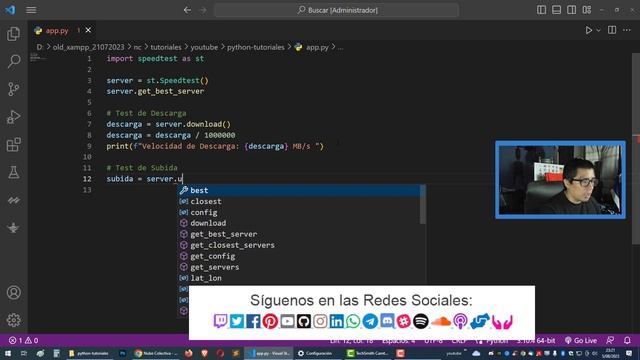Click line 1 'import speedtest as st'
The height and width of the screenshot is (360, 640).
155,59
